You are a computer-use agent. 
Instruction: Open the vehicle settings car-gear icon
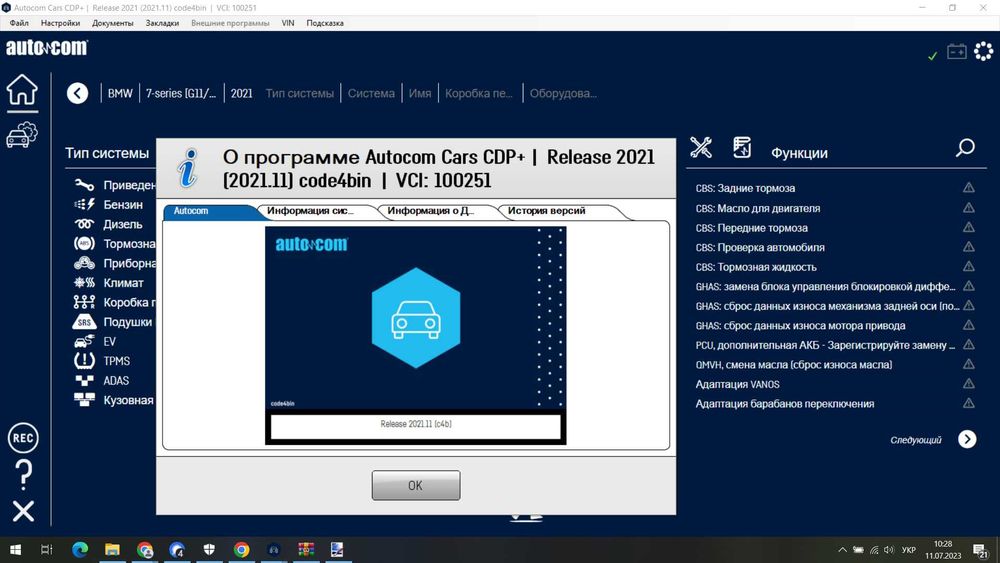coord(22,135)
